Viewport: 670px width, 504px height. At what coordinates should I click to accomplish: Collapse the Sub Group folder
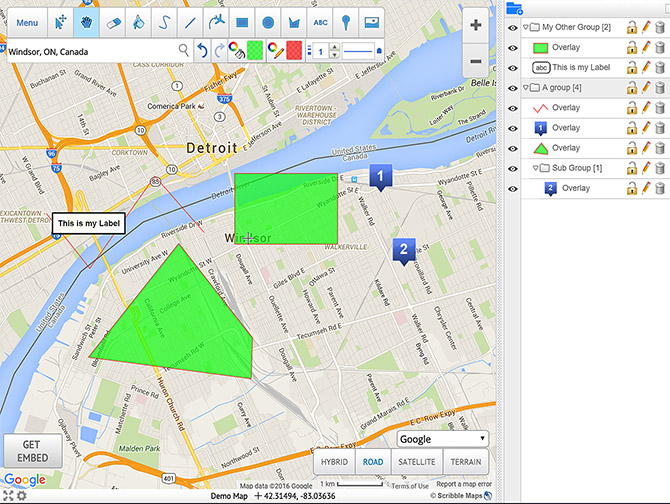pos(534,168)
